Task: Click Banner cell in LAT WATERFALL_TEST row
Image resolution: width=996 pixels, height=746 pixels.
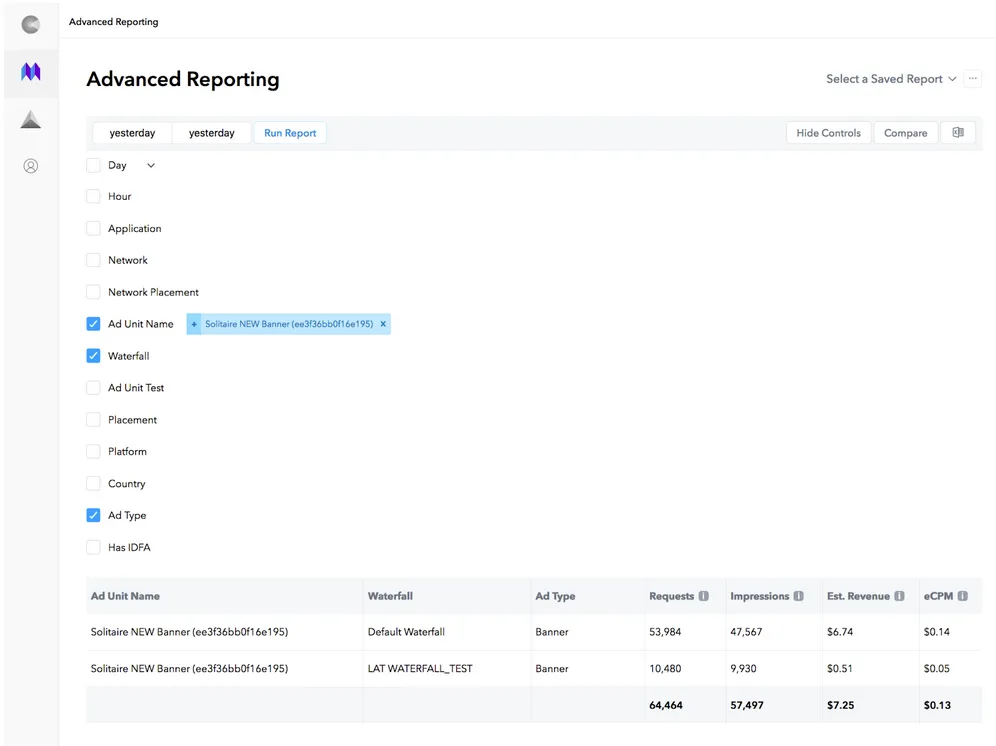Action: 552,668
